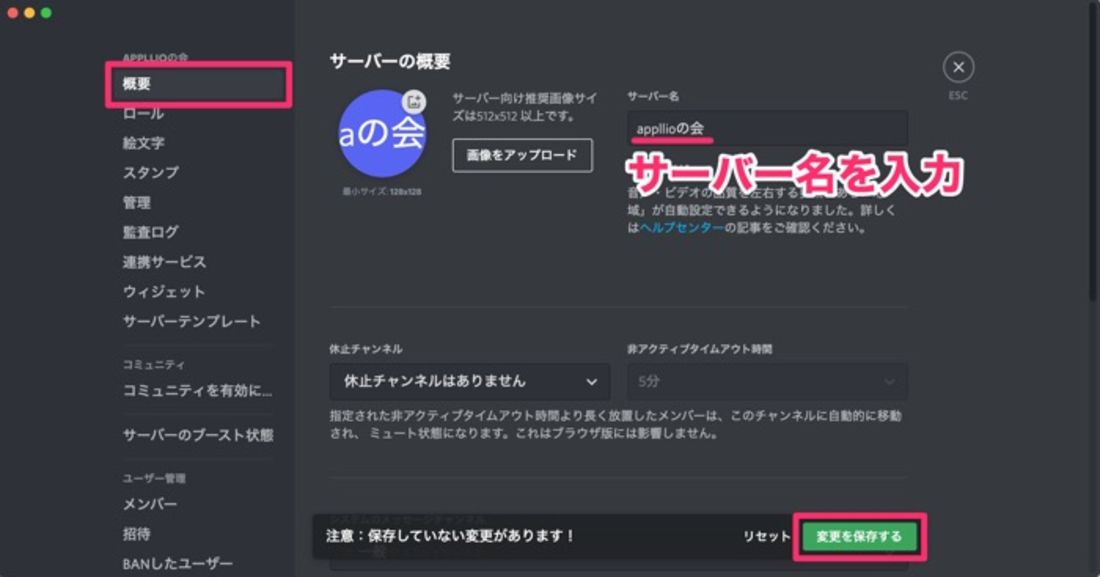Click the right-side vertical scrollbar
This screenshot has height=577, width=1100.
1093,151
